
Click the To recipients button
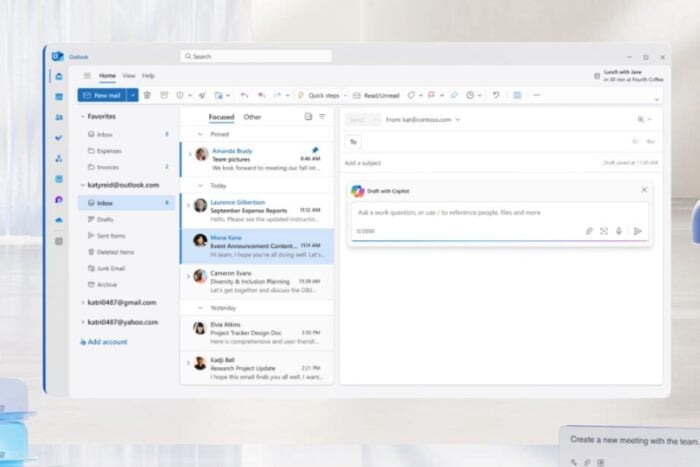tap(353, 142)
